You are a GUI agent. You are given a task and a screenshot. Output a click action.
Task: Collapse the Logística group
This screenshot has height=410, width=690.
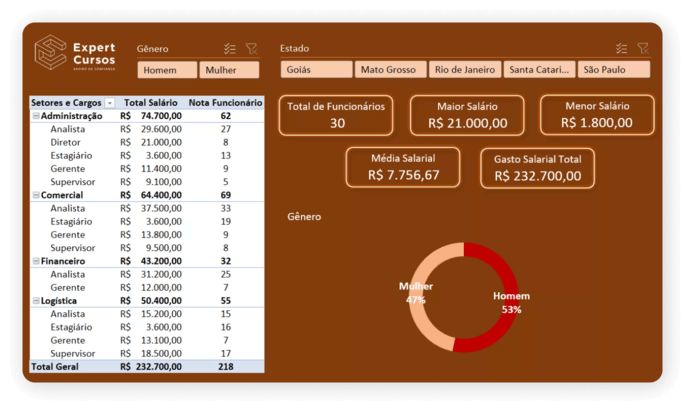(36, 300)
